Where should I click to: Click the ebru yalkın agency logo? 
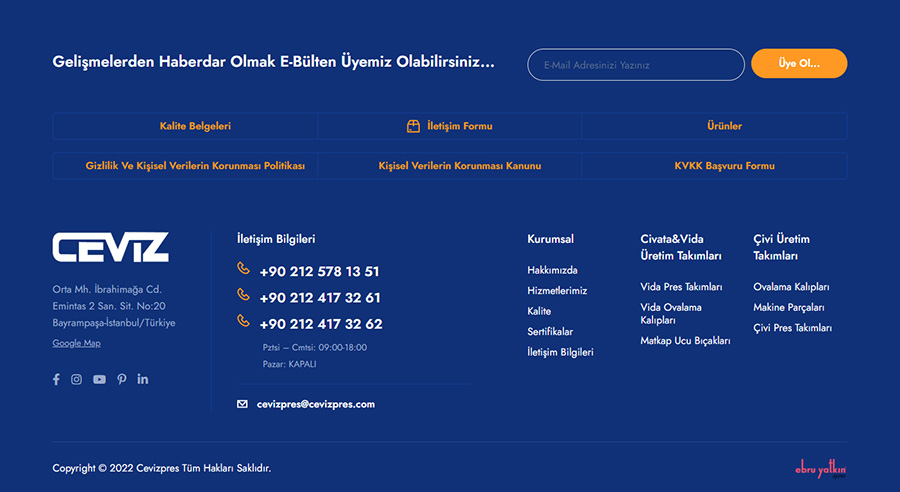[820, 470]
